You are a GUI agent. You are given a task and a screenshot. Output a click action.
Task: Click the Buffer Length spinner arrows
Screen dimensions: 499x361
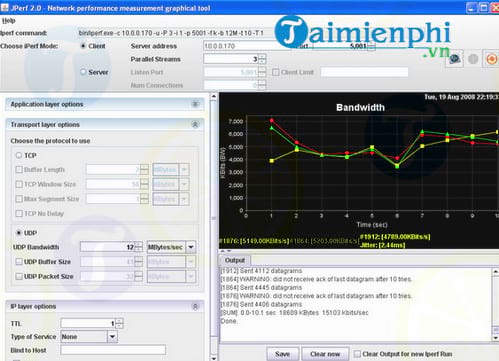point(144,170)
